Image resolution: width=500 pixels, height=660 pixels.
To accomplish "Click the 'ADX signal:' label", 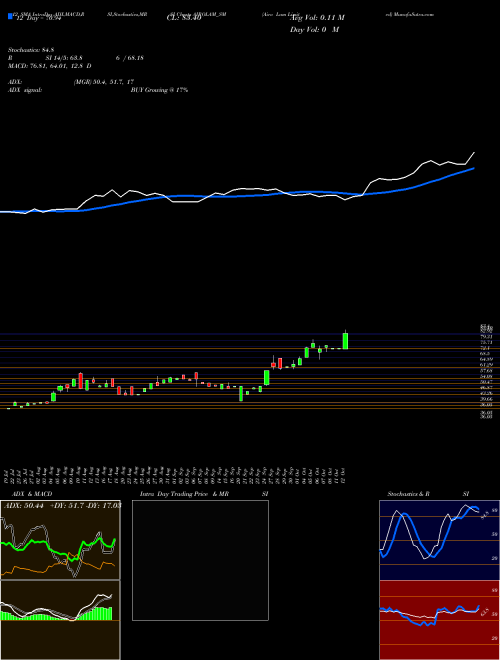I will (x=25, y=90).
